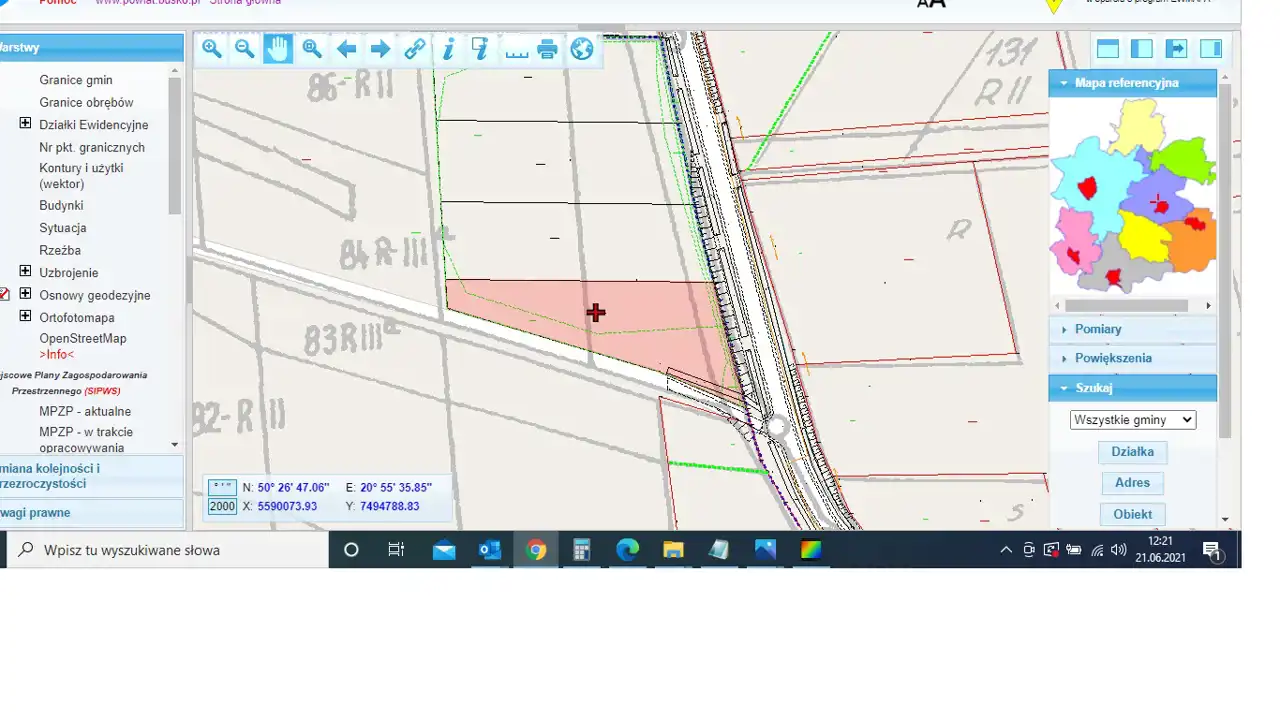Go to previous map view arrow
This screenshot has height=719, width=1280.
[346, 49]
